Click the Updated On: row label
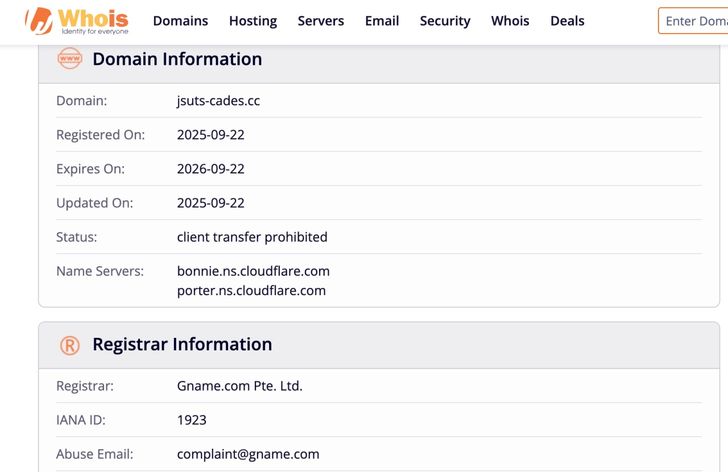728x472 pixels. 95,203
